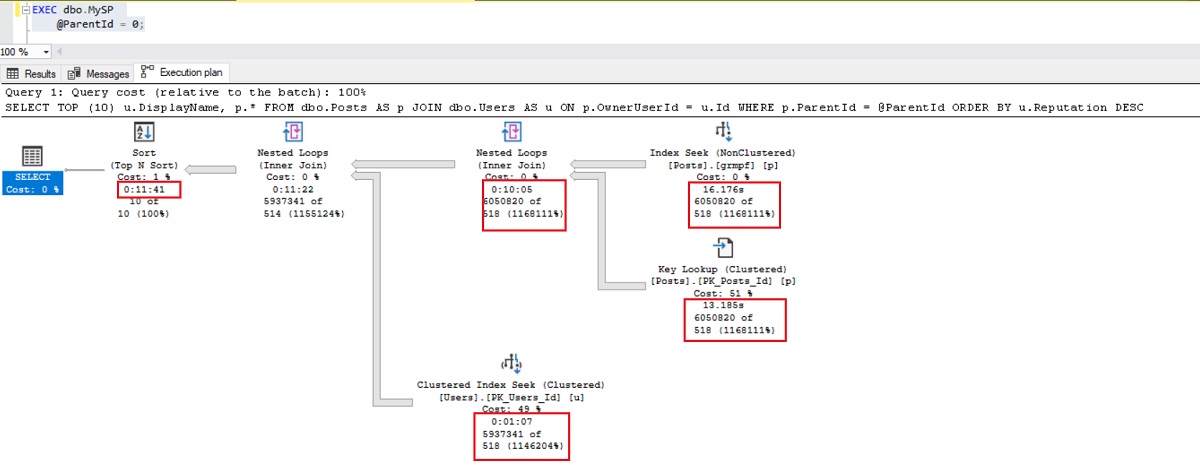Click the Clustered Index Seek Cost: 49 % text
This screenshot has height=471, width=1200.
[511, 409]
